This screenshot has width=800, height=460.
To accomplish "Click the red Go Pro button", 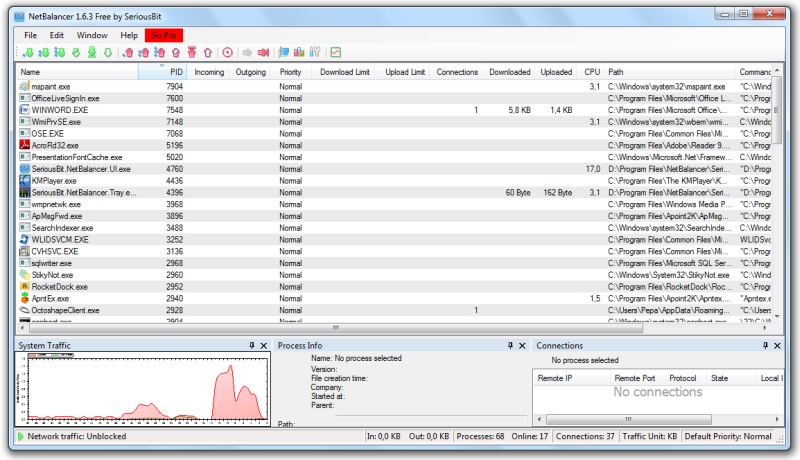I will coord(164,35).
